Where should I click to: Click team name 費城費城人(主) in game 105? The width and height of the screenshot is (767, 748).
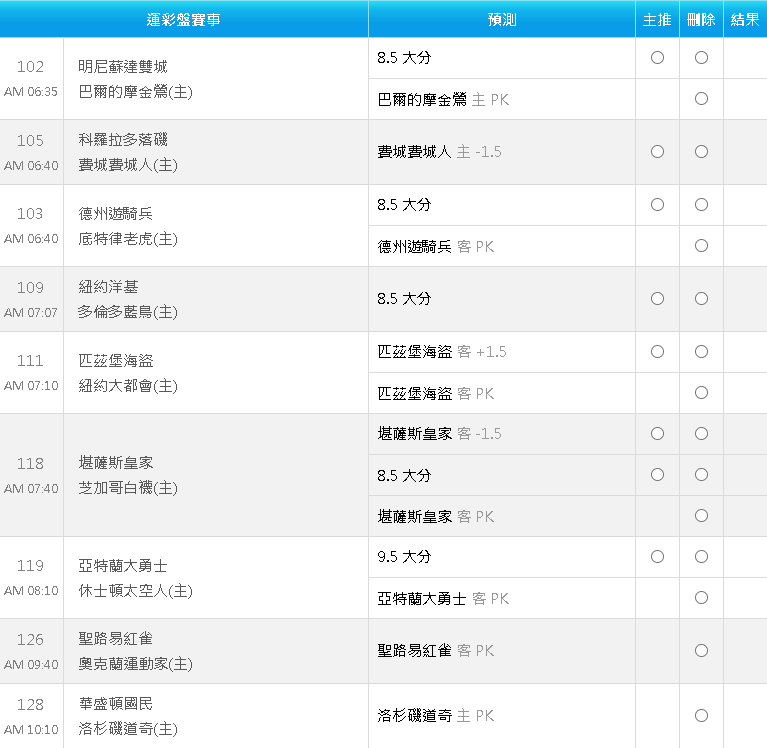pos(128,165)
